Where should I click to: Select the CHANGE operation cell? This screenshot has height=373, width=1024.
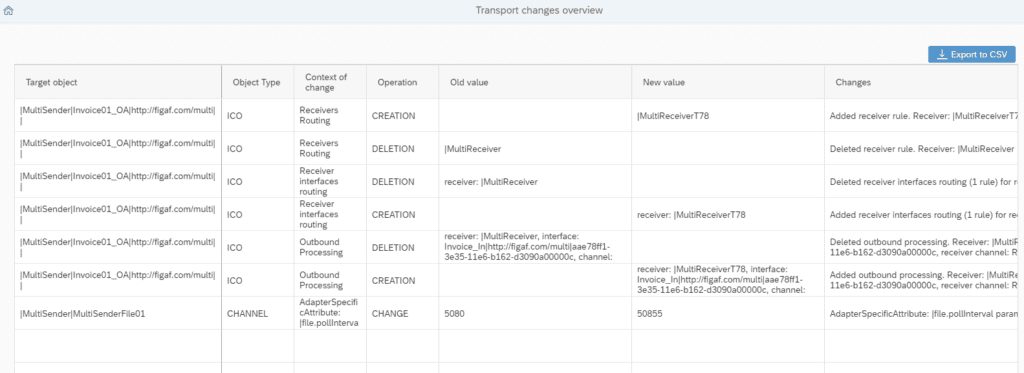[x=402, y=314]
